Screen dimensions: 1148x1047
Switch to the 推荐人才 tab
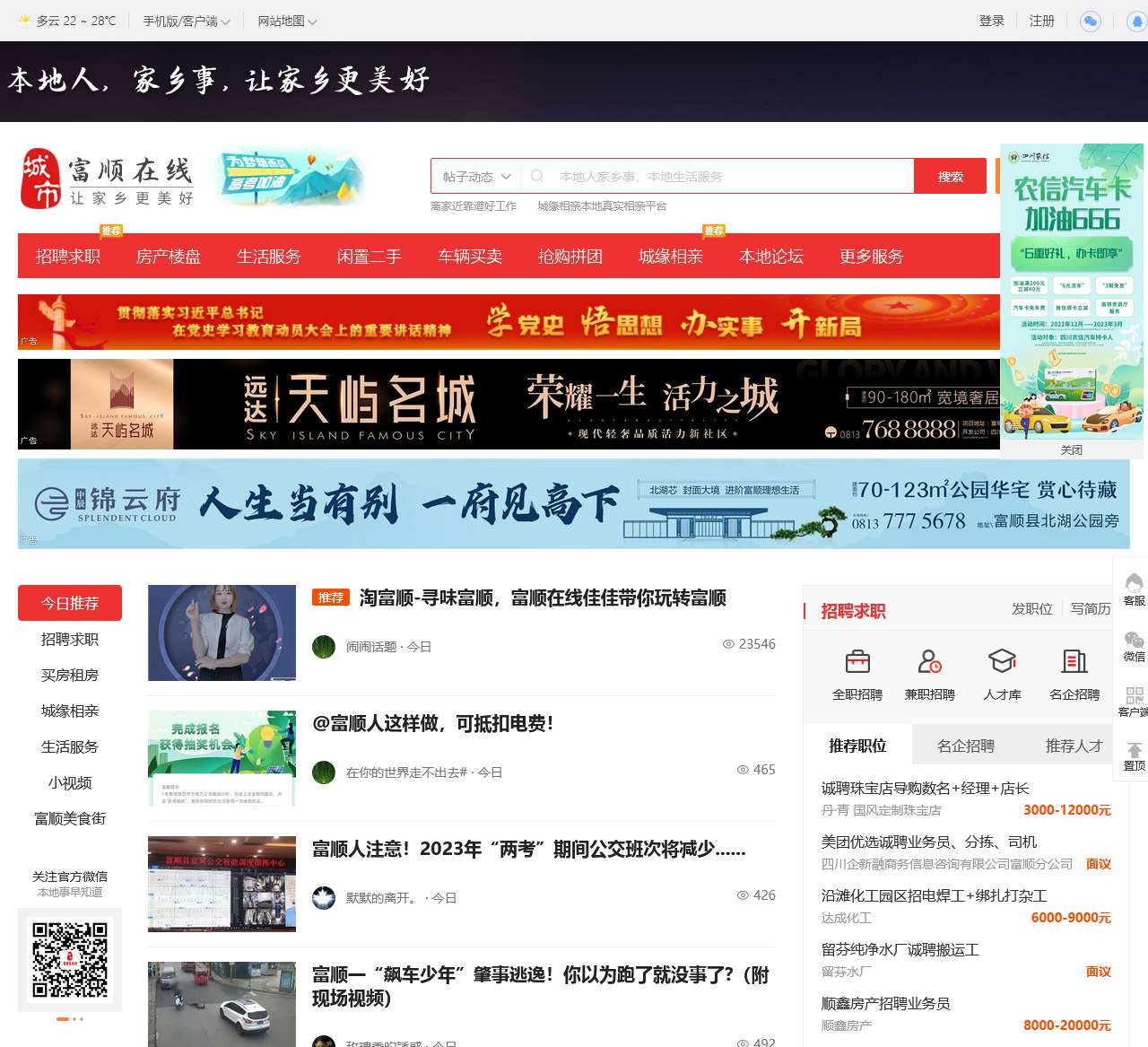tap(1073, 745)
